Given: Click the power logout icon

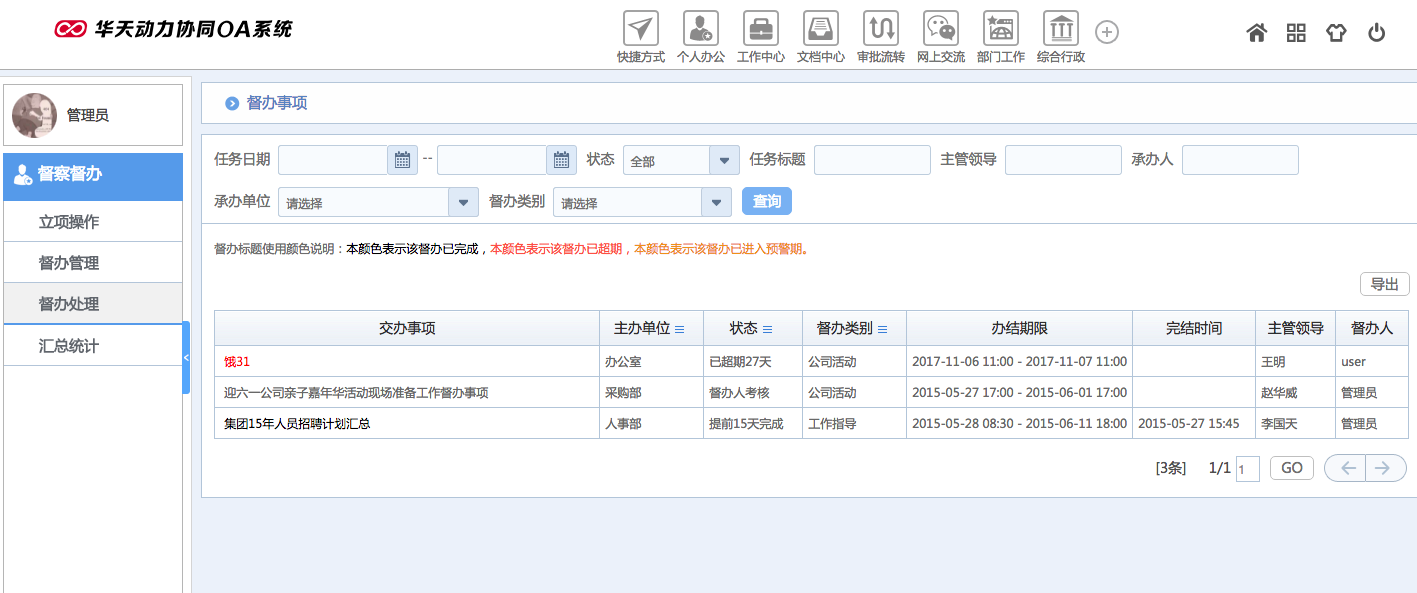Looking at the screenshot, I should tap(1377, 33).
